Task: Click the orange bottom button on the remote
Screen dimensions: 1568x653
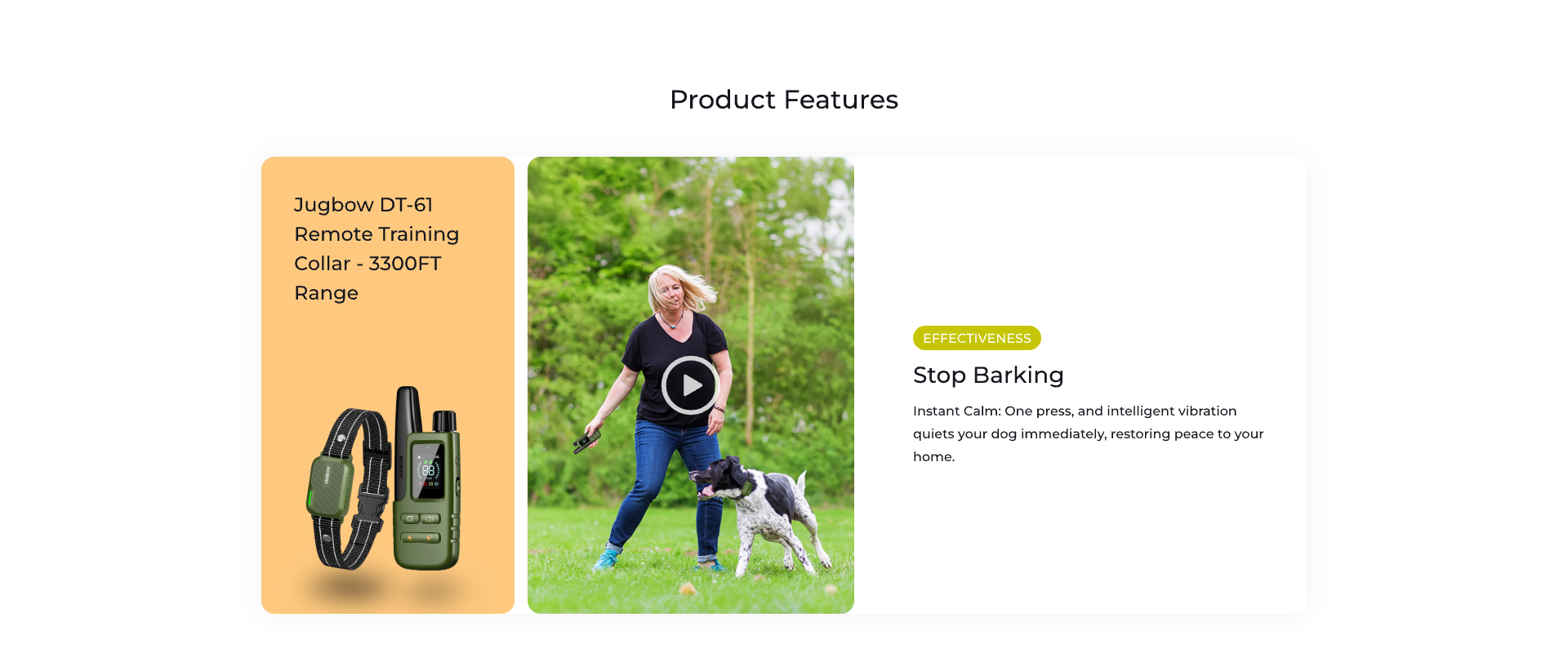Action: (421, 538)
